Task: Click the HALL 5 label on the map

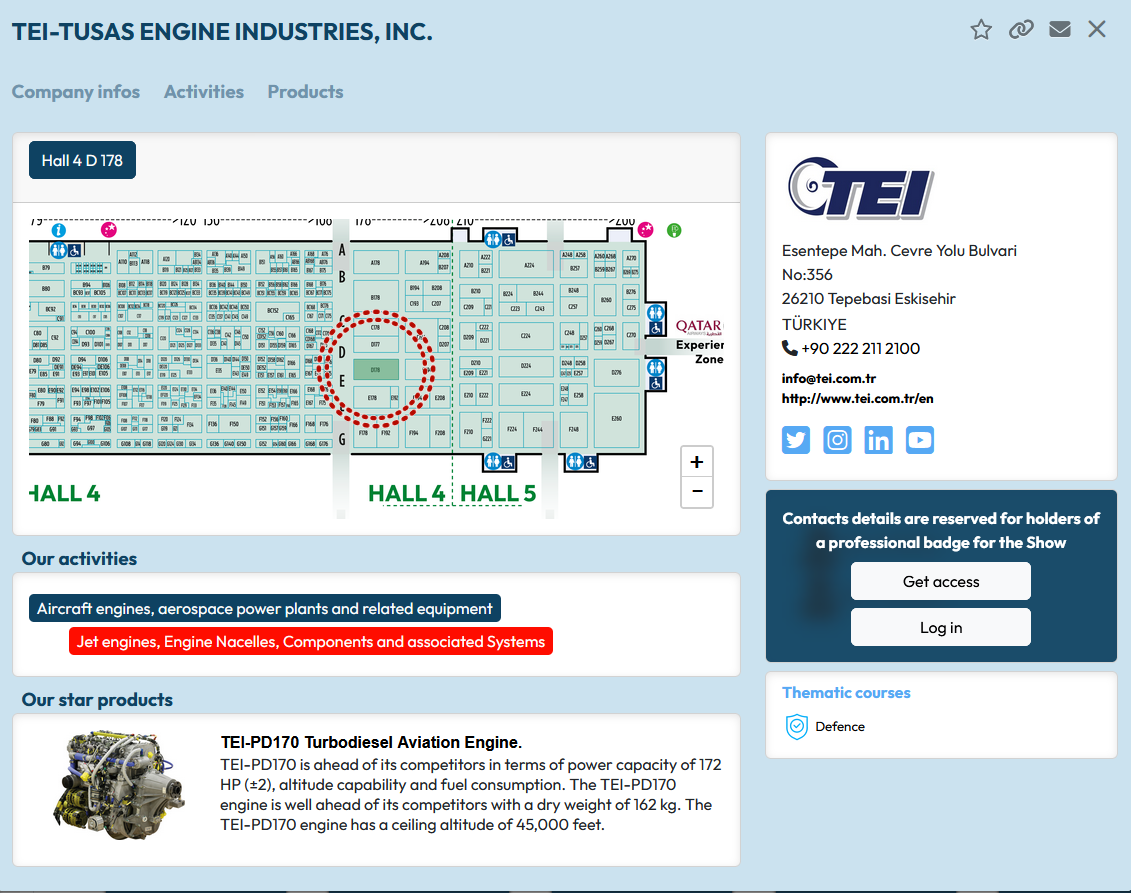Action: (498, 493)
